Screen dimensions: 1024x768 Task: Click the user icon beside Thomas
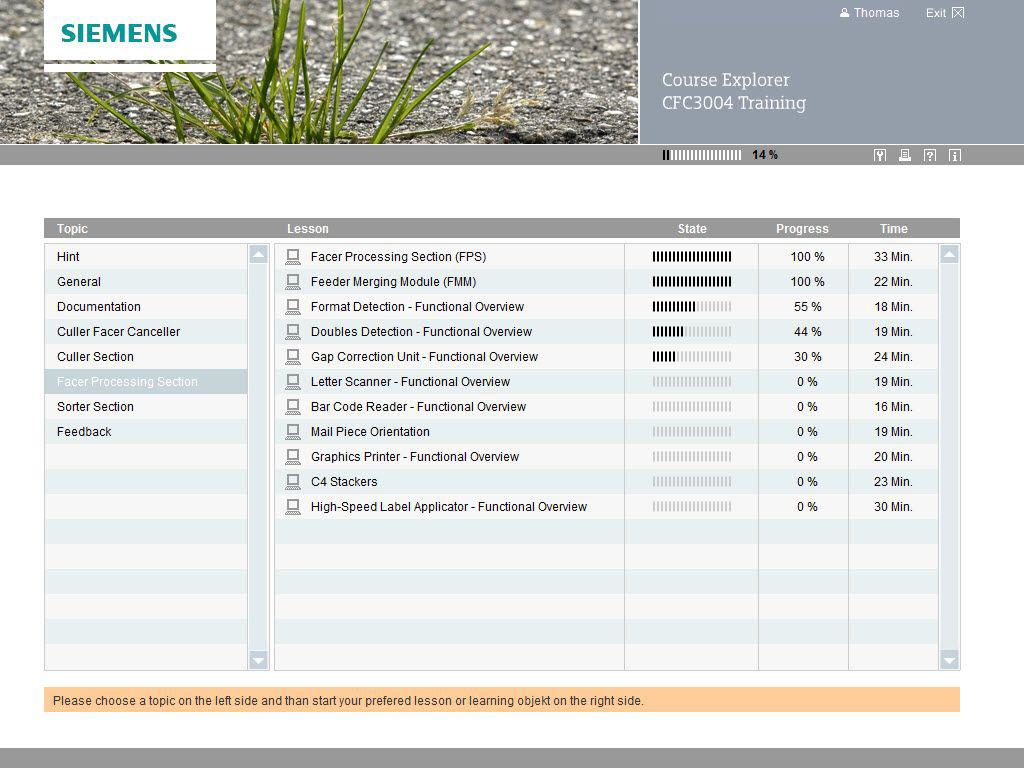point(844,13)
